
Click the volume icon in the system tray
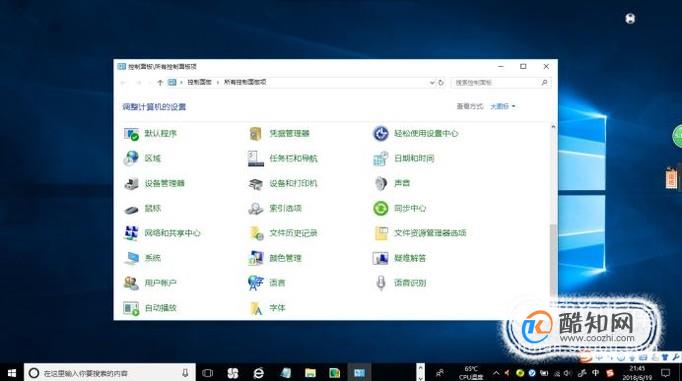click(568, 373)
